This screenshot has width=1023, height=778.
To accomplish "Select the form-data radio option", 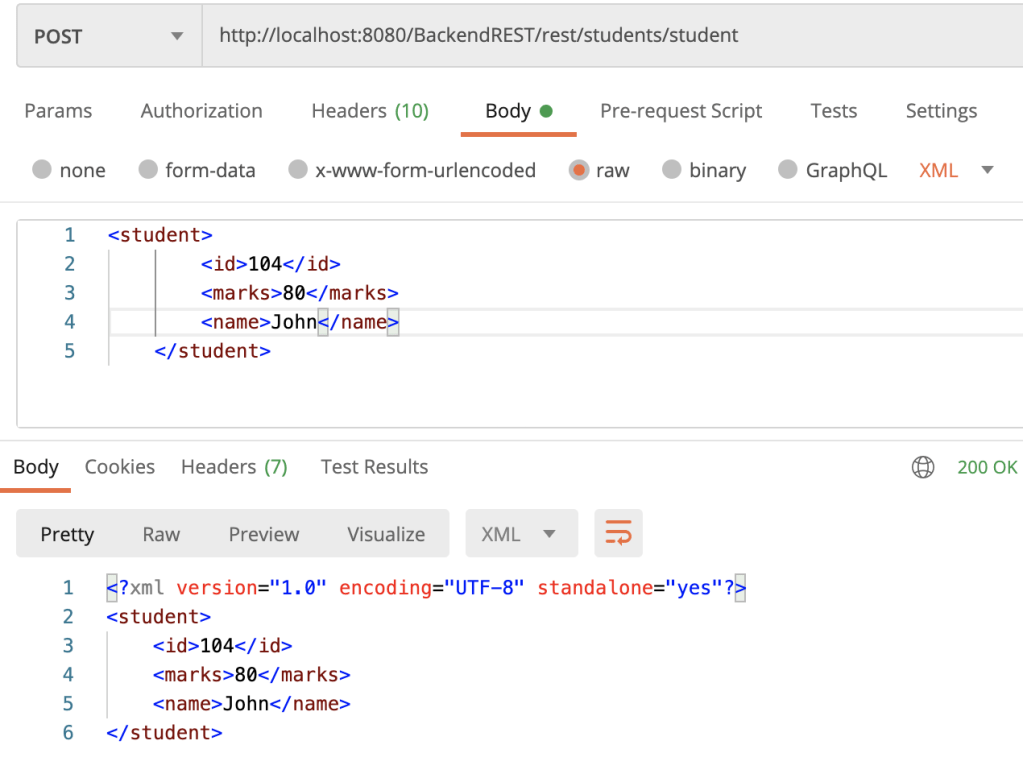I will pos(148,170).
